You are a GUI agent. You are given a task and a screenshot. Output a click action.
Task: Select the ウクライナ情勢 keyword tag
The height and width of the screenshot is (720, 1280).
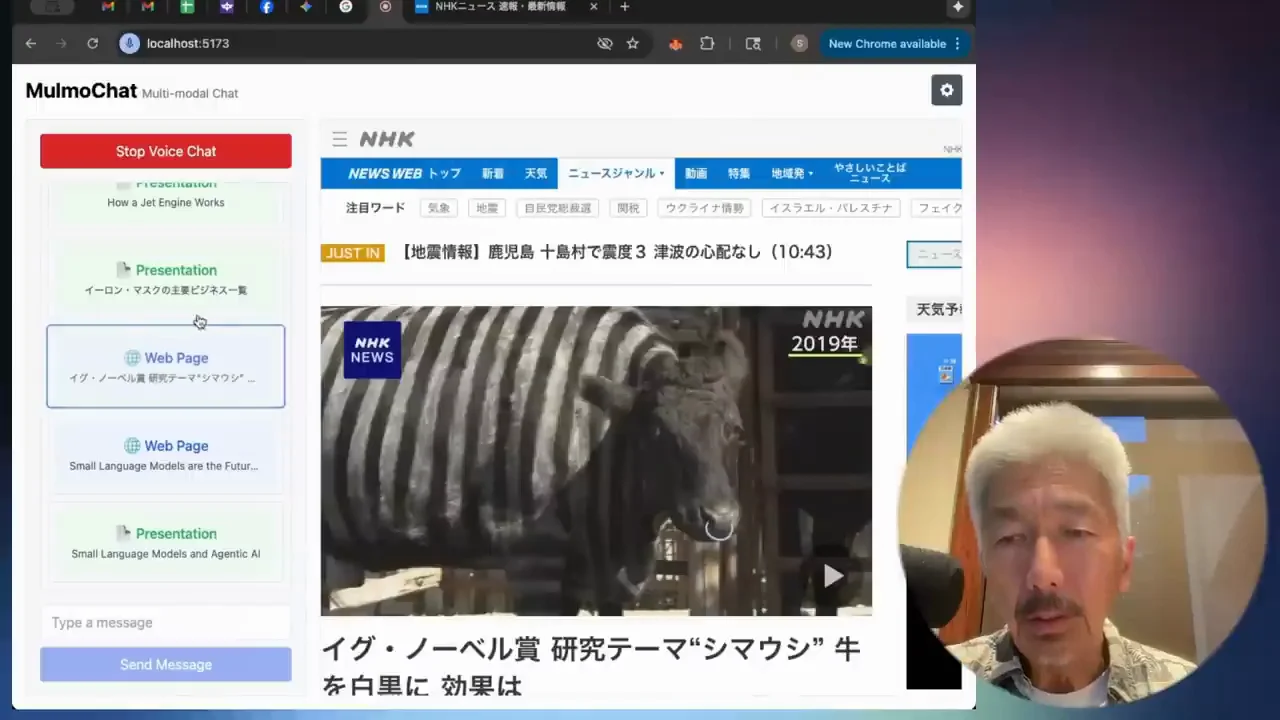pos(704,208)
